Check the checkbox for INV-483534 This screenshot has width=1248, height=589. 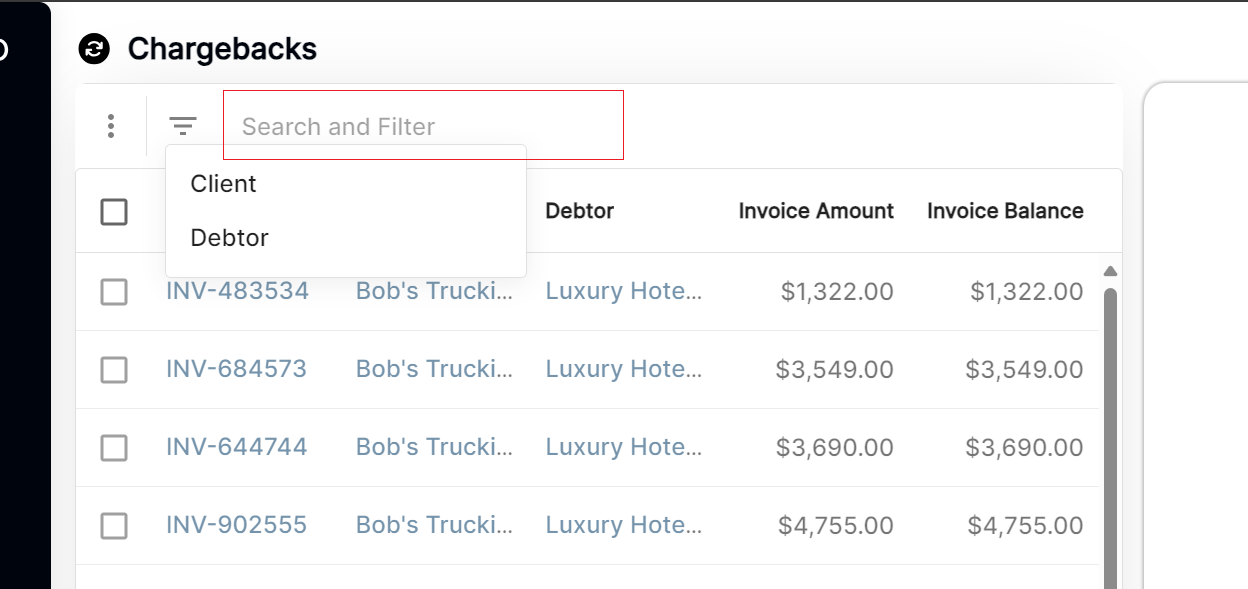(x=113, y=291)
